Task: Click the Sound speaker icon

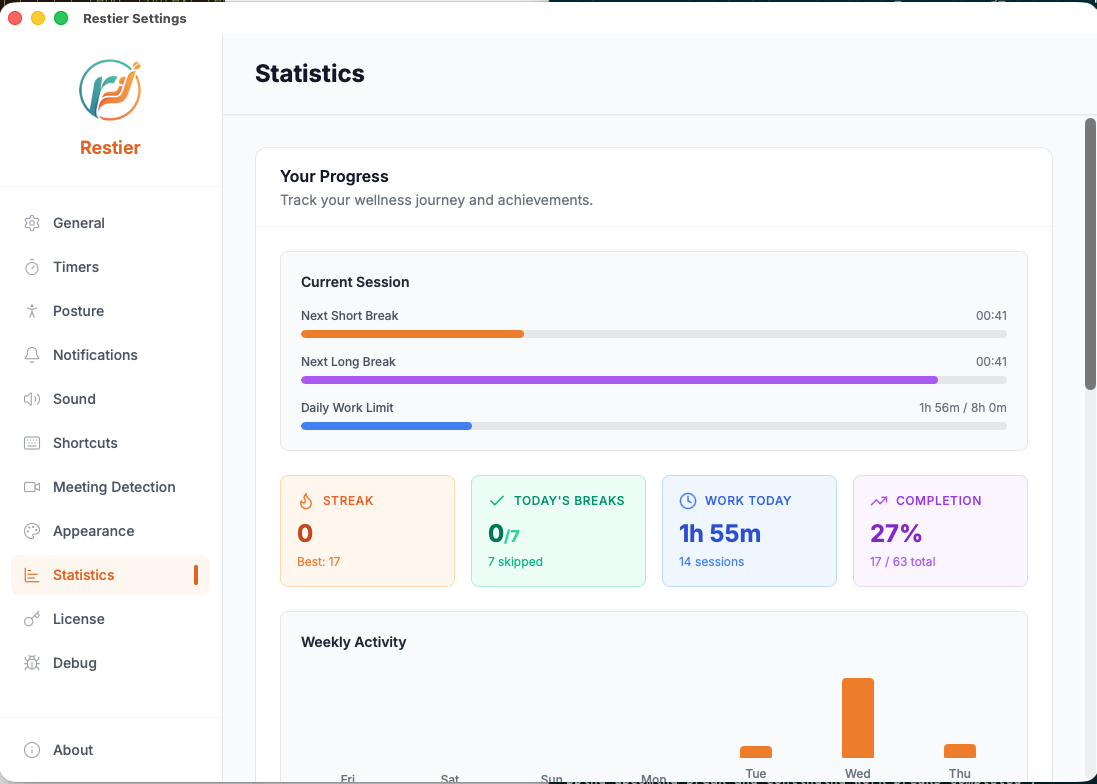Action: [30, 399]
